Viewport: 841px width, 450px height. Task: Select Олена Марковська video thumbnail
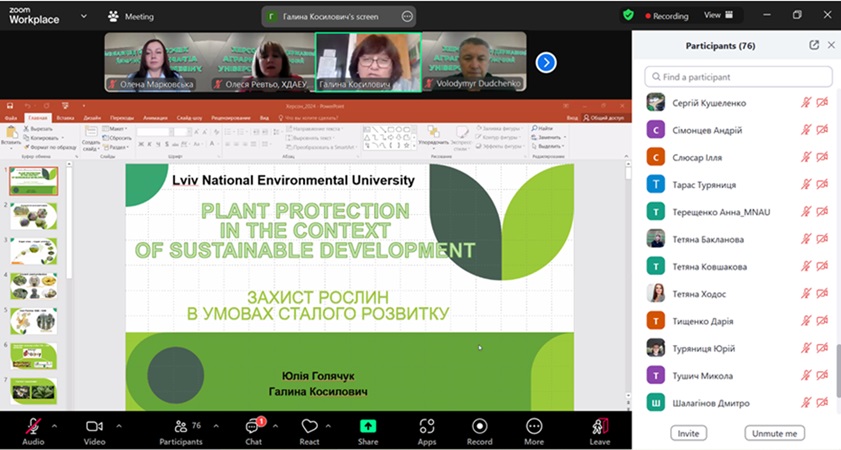[157, 62]
